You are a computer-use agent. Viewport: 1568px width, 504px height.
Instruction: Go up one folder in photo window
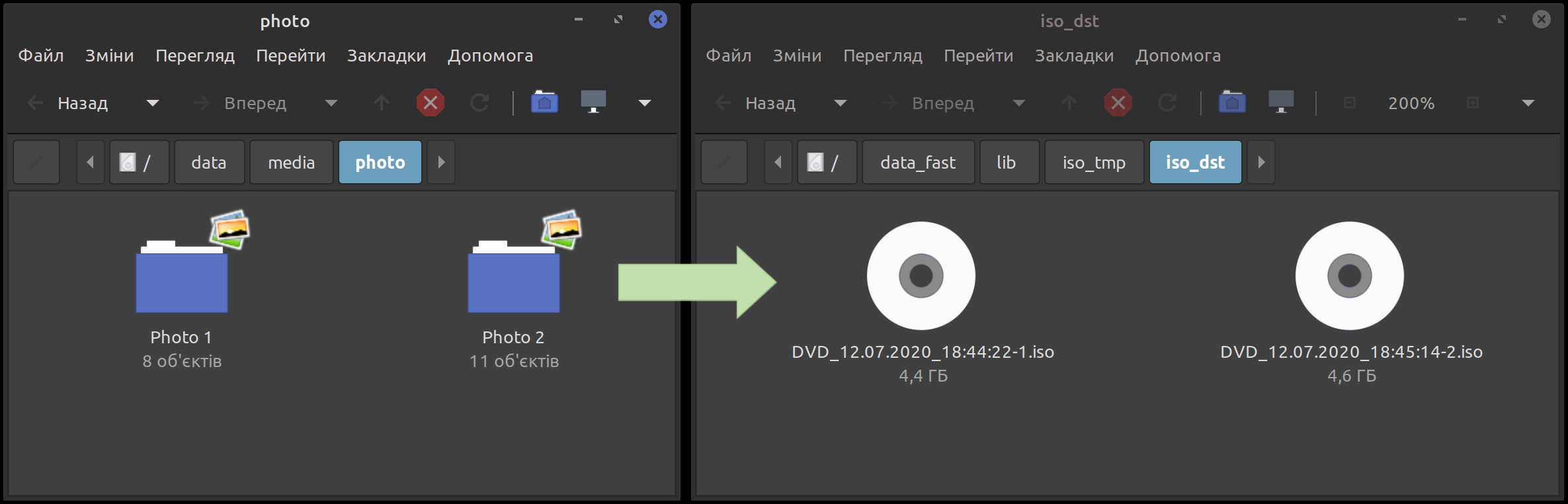(x=382, y=103)
